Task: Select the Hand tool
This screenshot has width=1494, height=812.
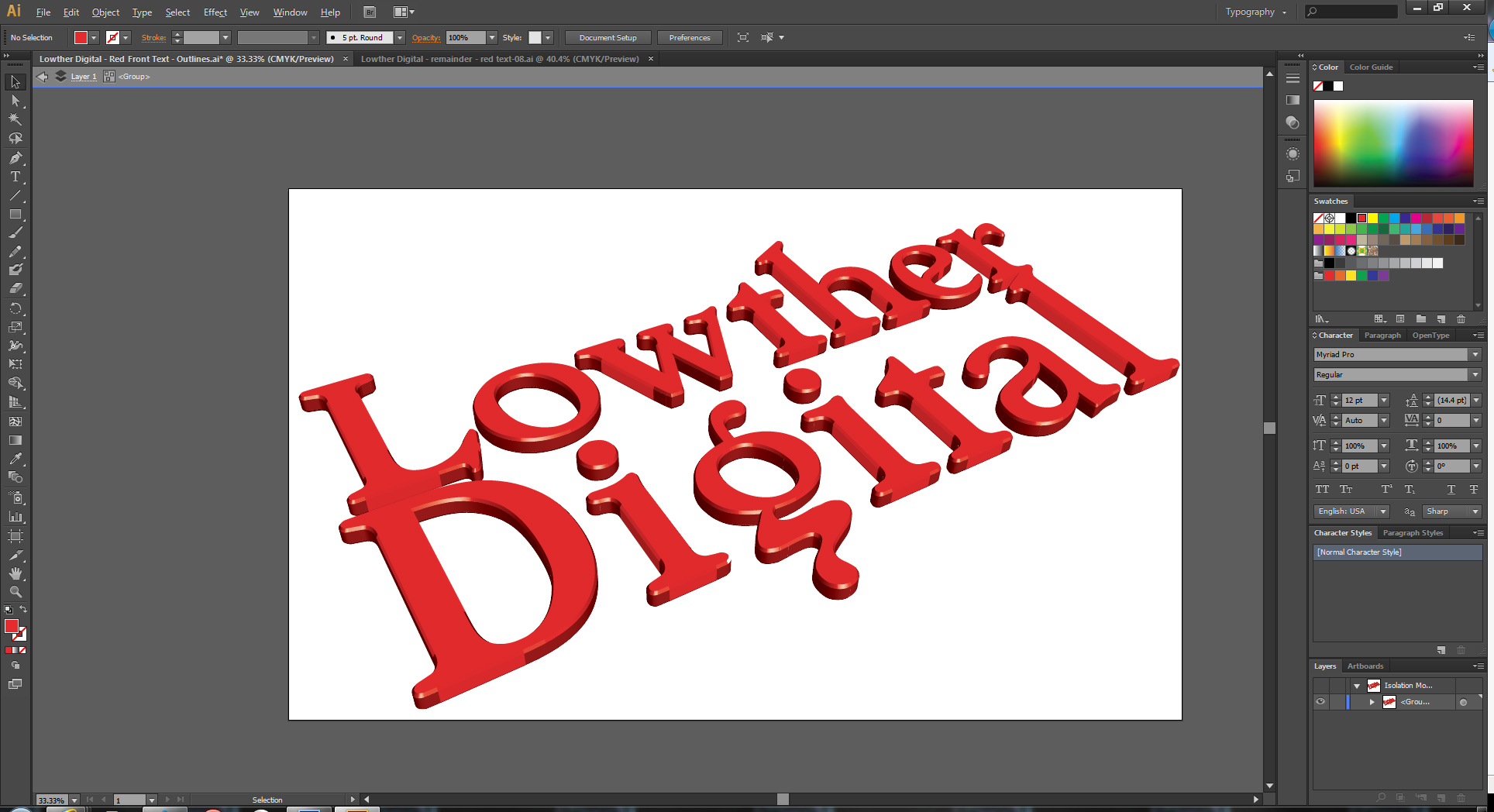Action: 15,573
